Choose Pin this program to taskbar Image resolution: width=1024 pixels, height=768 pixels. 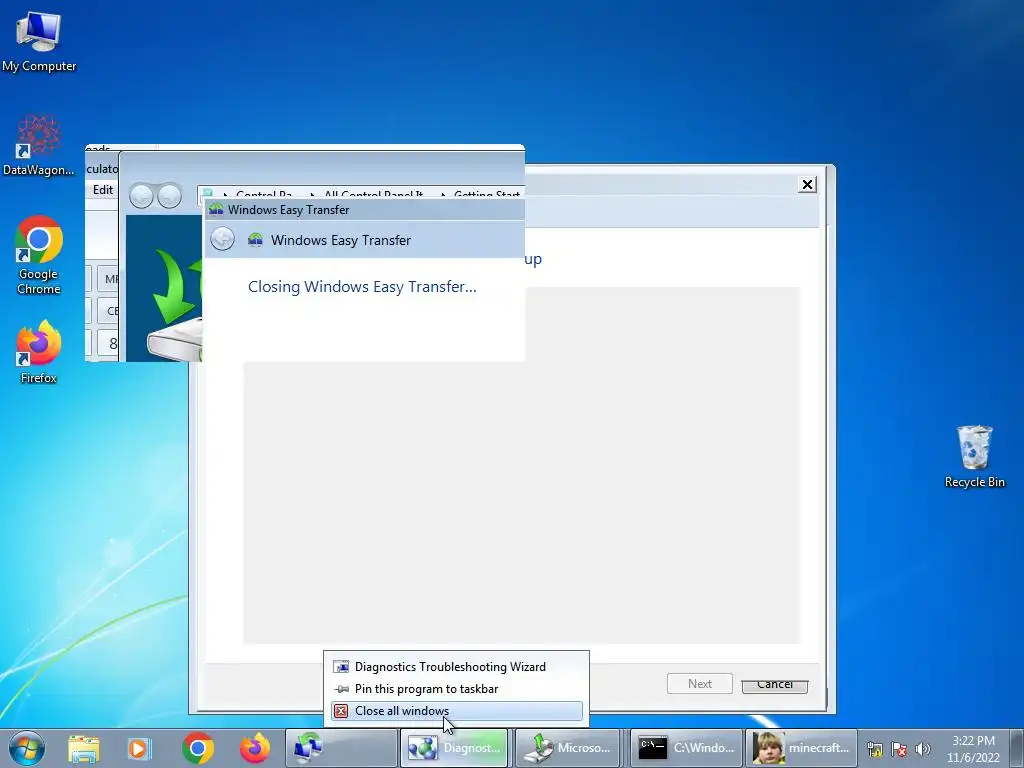tap(457, 689)
